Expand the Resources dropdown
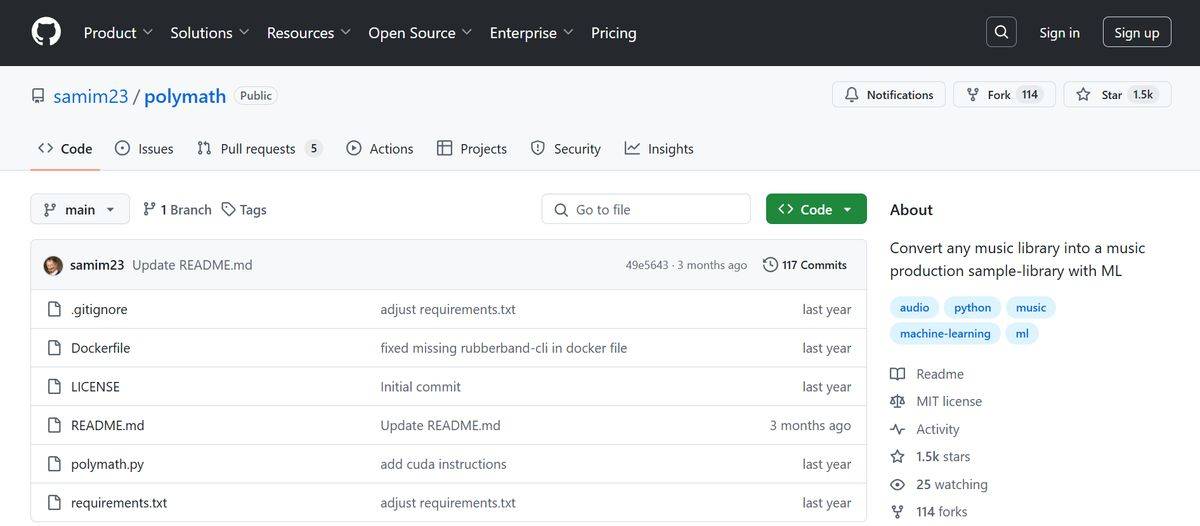The width and height of the screenshot is (1200, 526). pyautogui.click(x=309, y=32)
